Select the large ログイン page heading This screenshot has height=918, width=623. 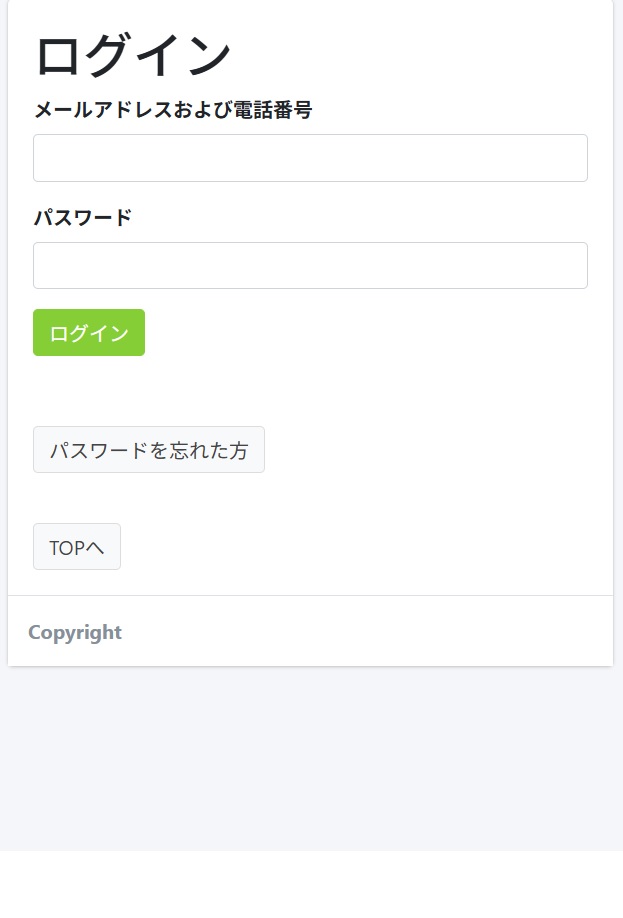click(134, 55)
